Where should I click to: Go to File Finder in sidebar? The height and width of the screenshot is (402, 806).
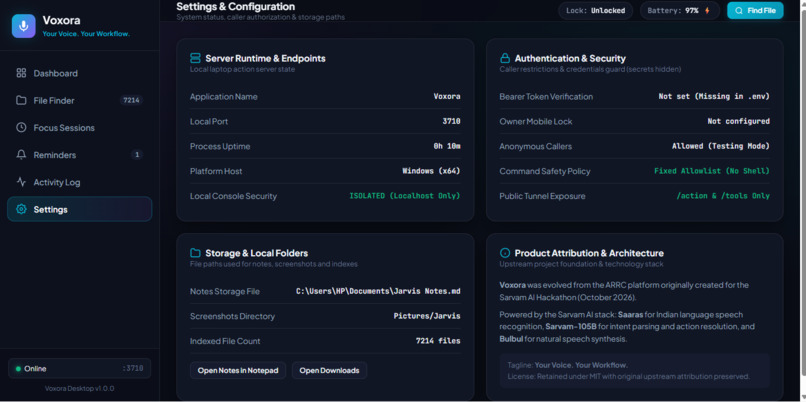pyautogui.click(x=80, y=100)
